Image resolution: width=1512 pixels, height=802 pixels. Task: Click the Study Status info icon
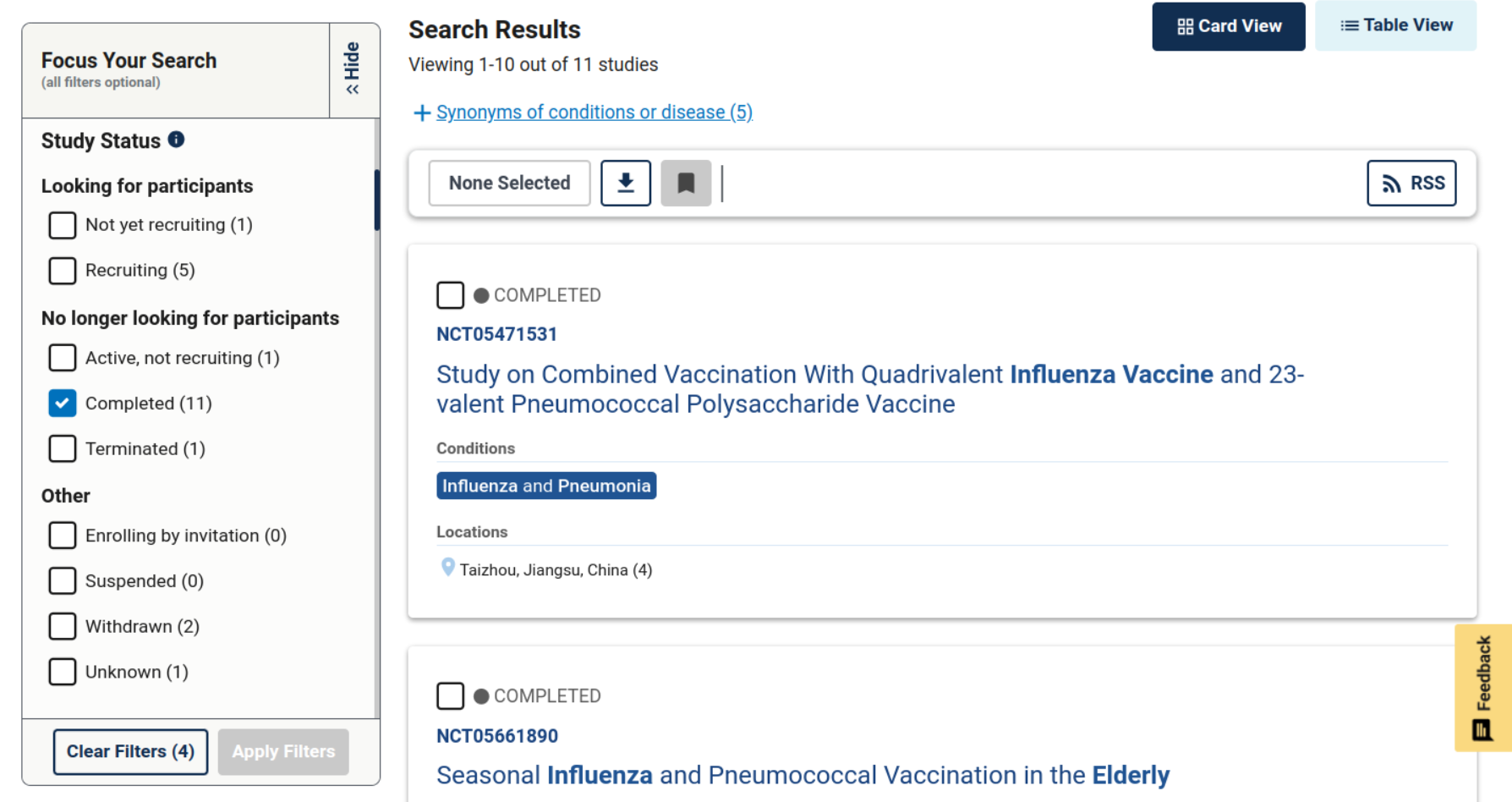(x=176, y=140)
